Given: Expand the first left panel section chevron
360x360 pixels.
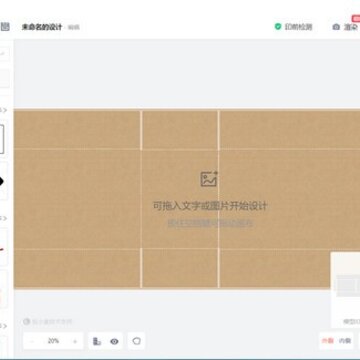Looking at the screenshot, I should point(4,110).
